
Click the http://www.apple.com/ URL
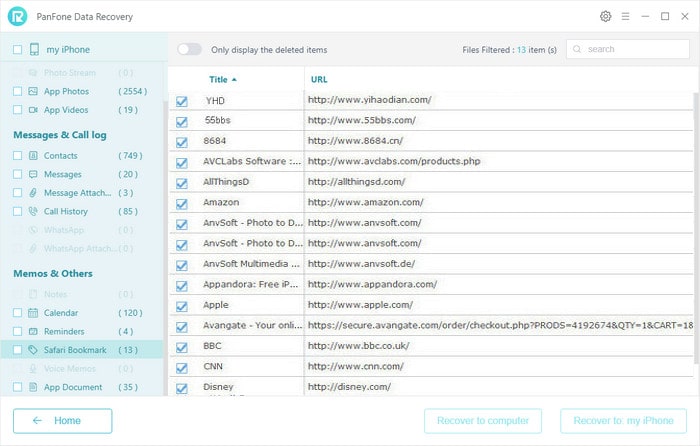pyautogui.click(x=360, y=305)
